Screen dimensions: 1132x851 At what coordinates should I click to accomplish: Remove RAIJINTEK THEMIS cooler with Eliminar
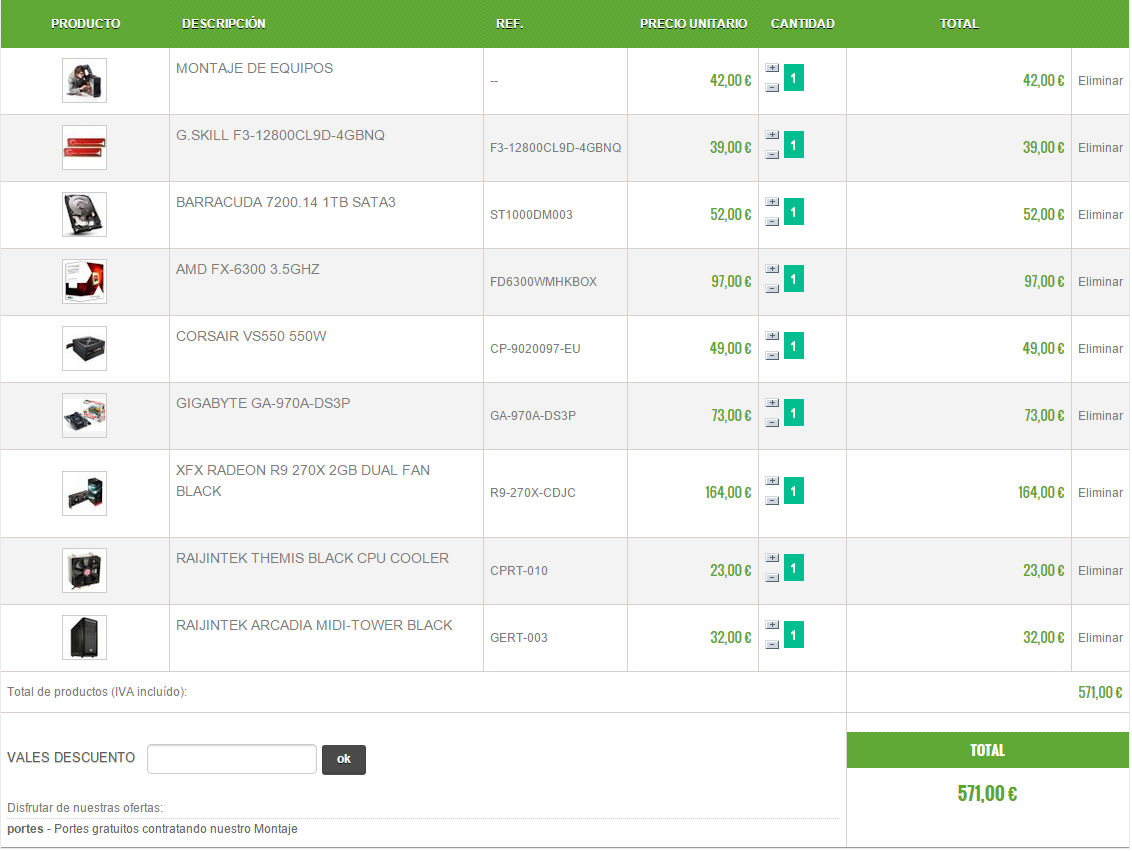point(1100,571)
